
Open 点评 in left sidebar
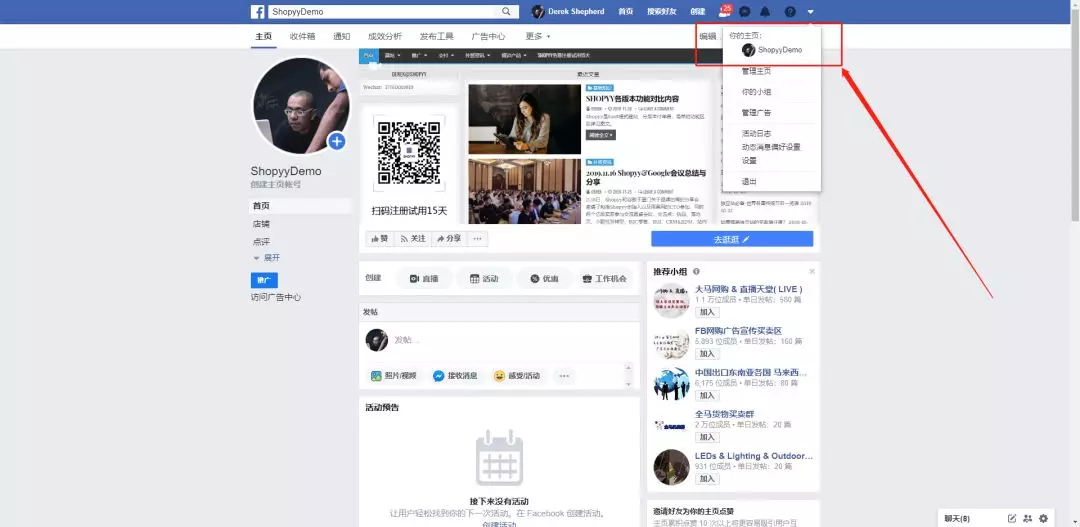261,242
